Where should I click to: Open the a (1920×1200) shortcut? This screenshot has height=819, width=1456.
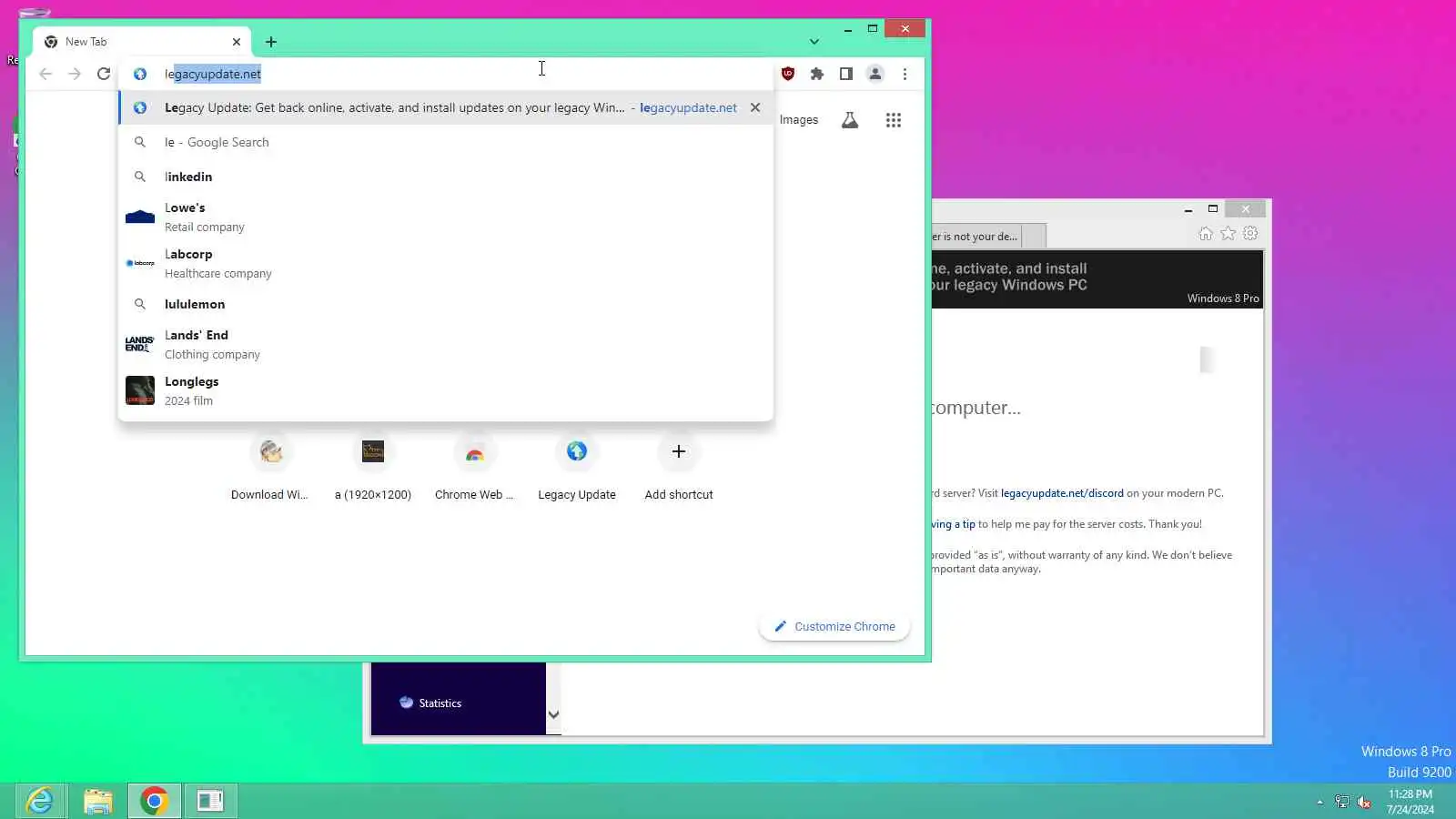click(373, 468)
